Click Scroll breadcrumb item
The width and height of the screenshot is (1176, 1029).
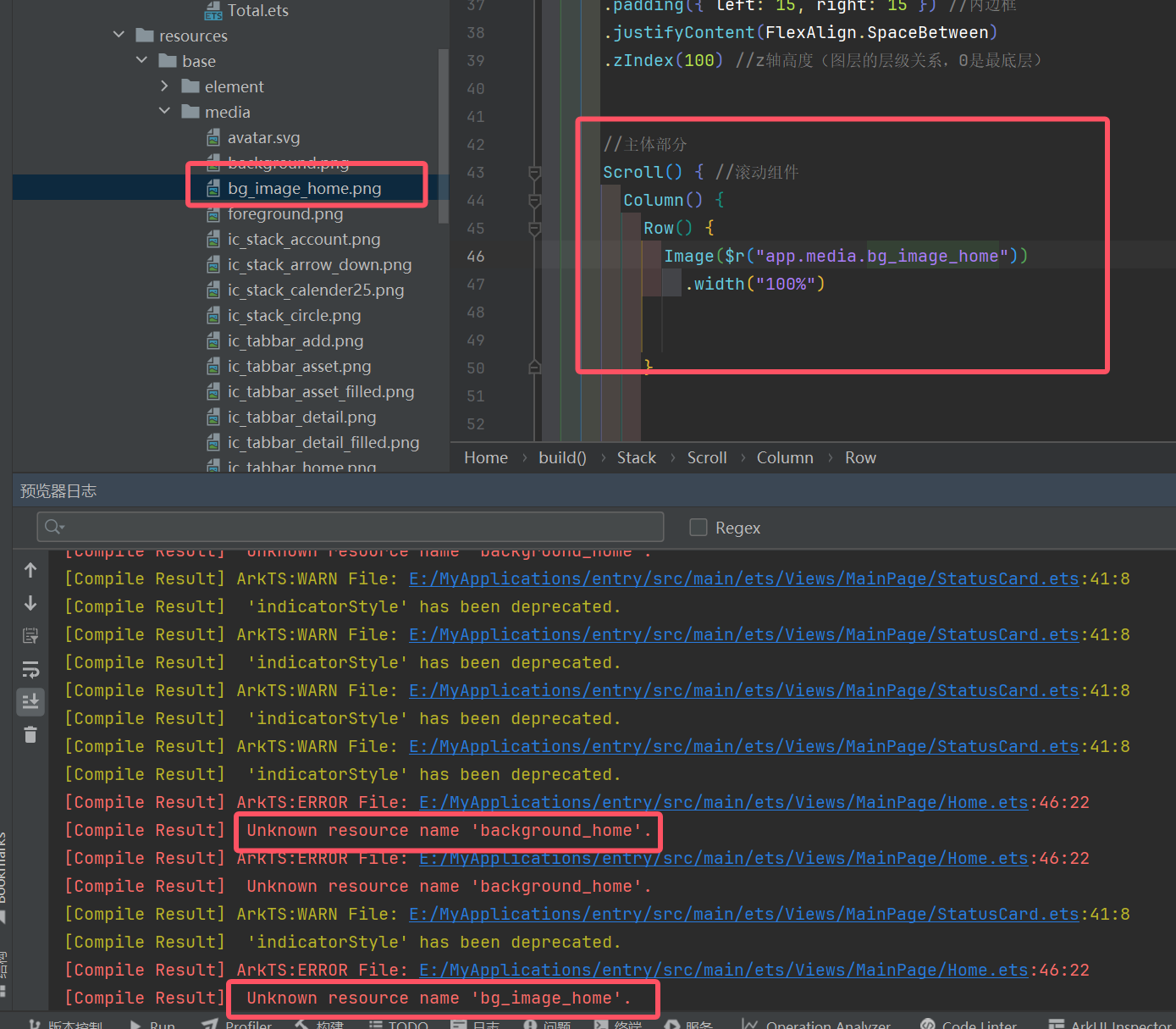tap(707, 457)
